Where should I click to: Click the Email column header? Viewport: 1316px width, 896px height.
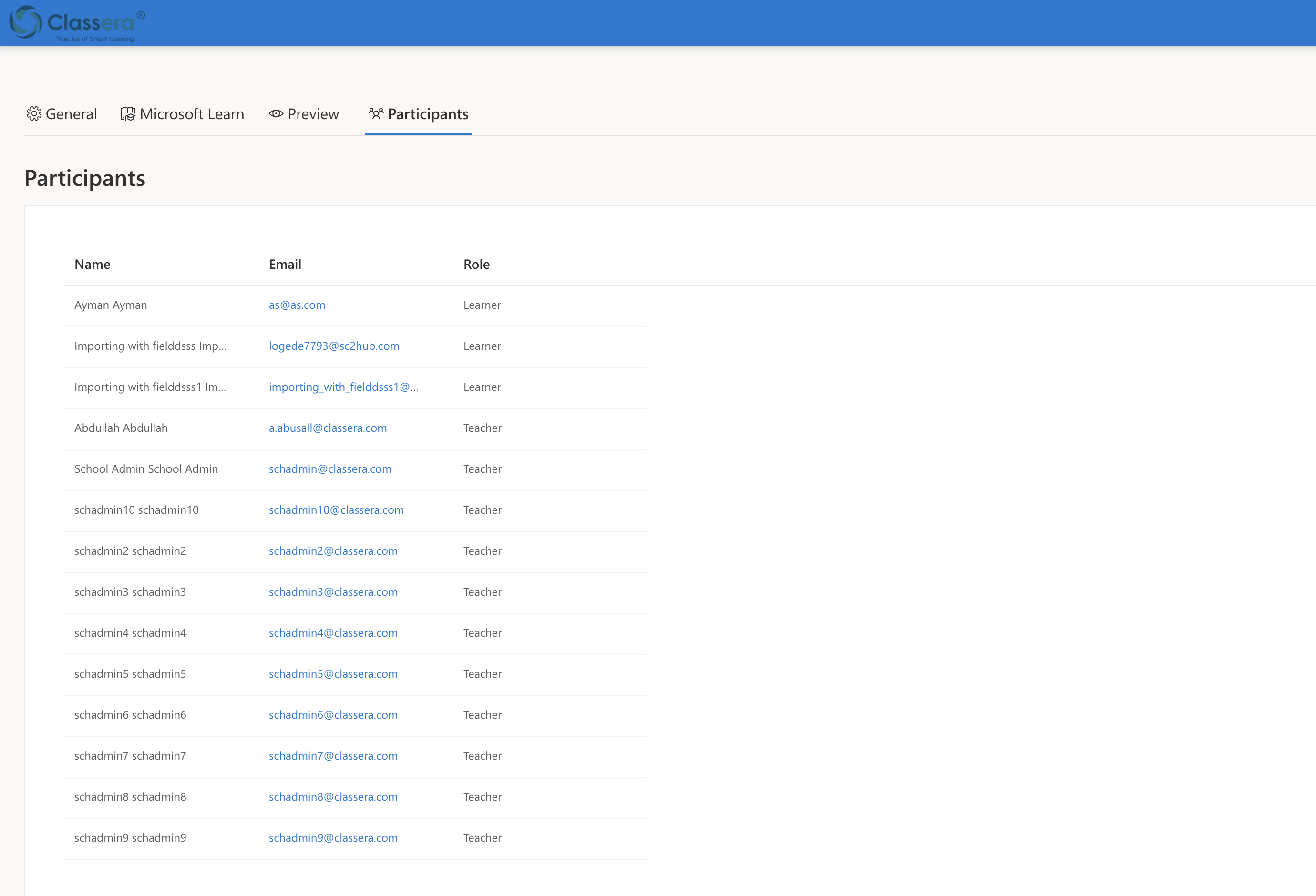(x=285, y=265)
